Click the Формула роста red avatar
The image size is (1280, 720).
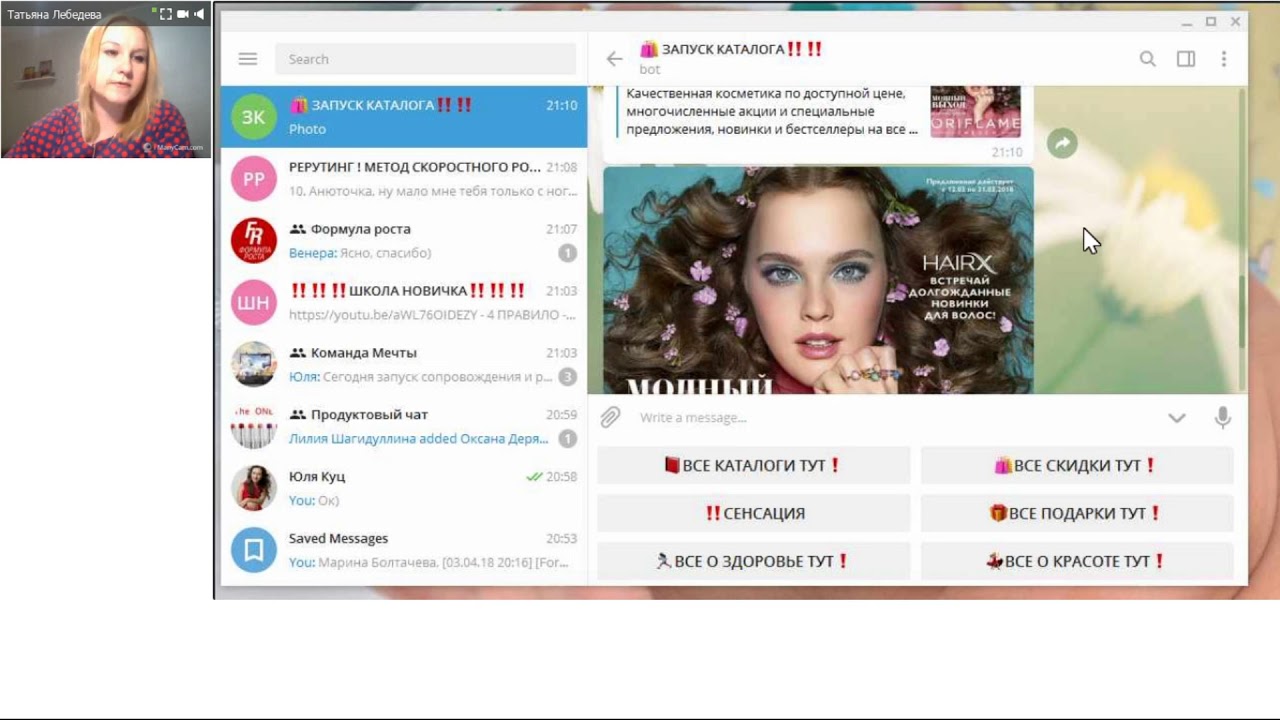tap(254, 241)
